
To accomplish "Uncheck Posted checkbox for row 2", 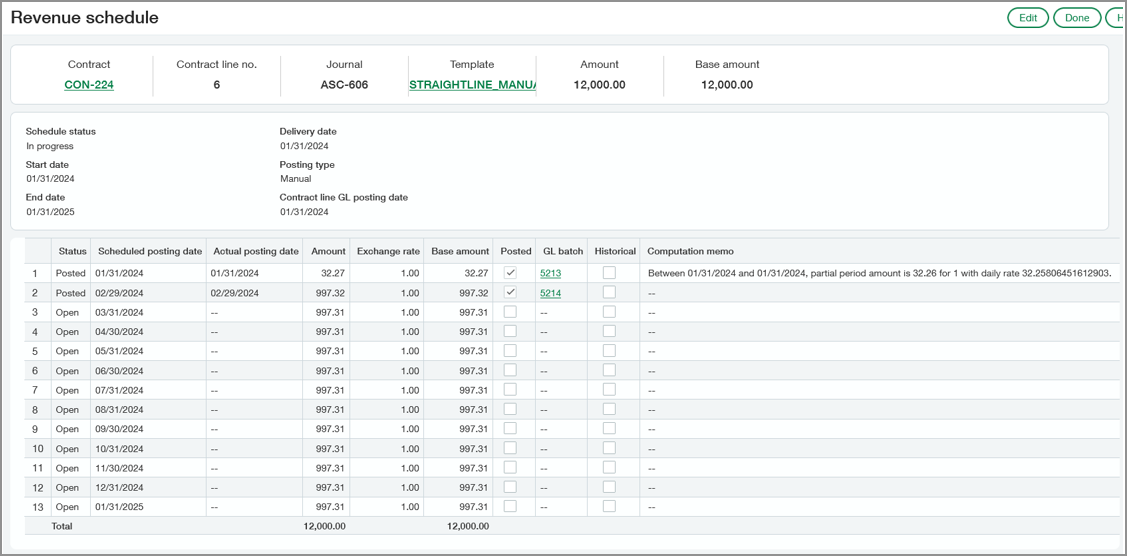I will pyautogui.click(x=510, y=293).
